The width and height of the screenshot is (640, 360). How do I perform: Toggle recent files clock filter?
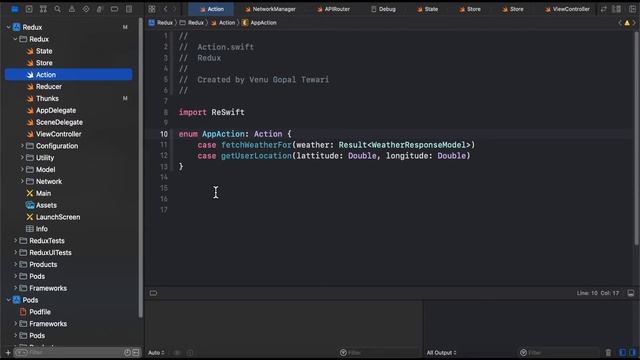127,352
